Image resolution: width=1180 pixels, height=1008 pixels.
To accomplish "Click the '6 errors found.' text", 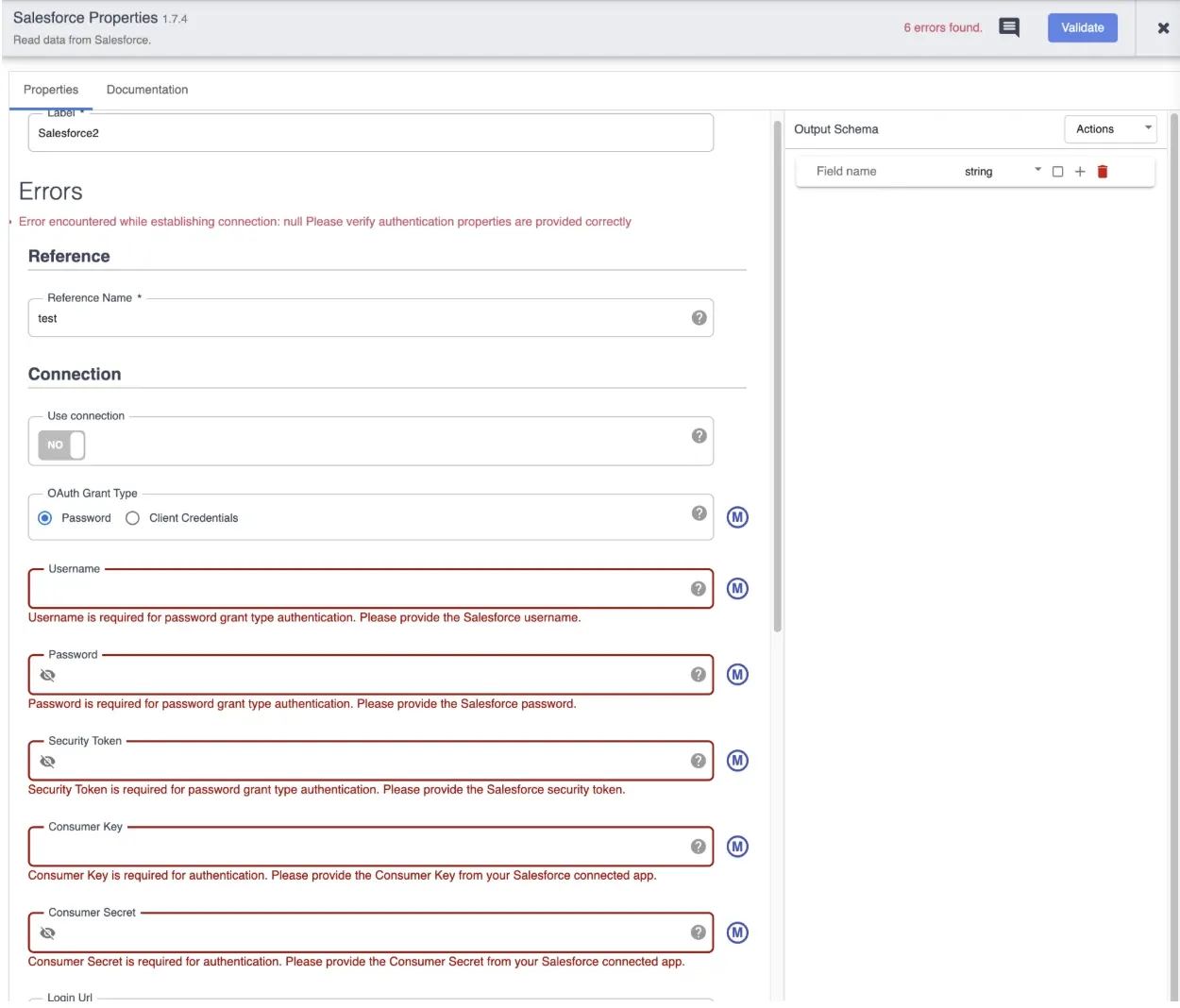I will click(x=943, y=27).
